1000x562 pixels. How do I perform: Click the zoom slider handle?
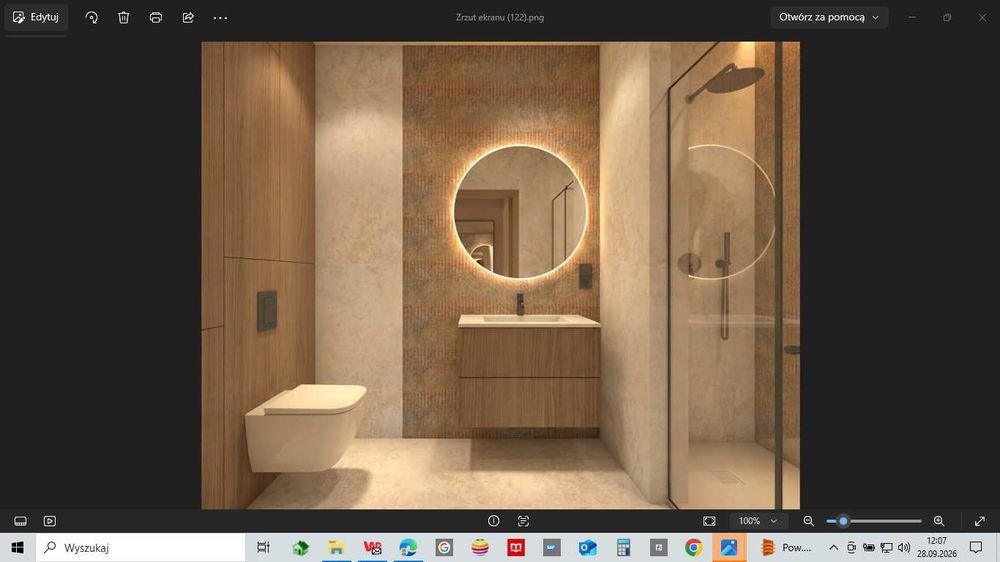pyautogui.click(x=843, y=521)
